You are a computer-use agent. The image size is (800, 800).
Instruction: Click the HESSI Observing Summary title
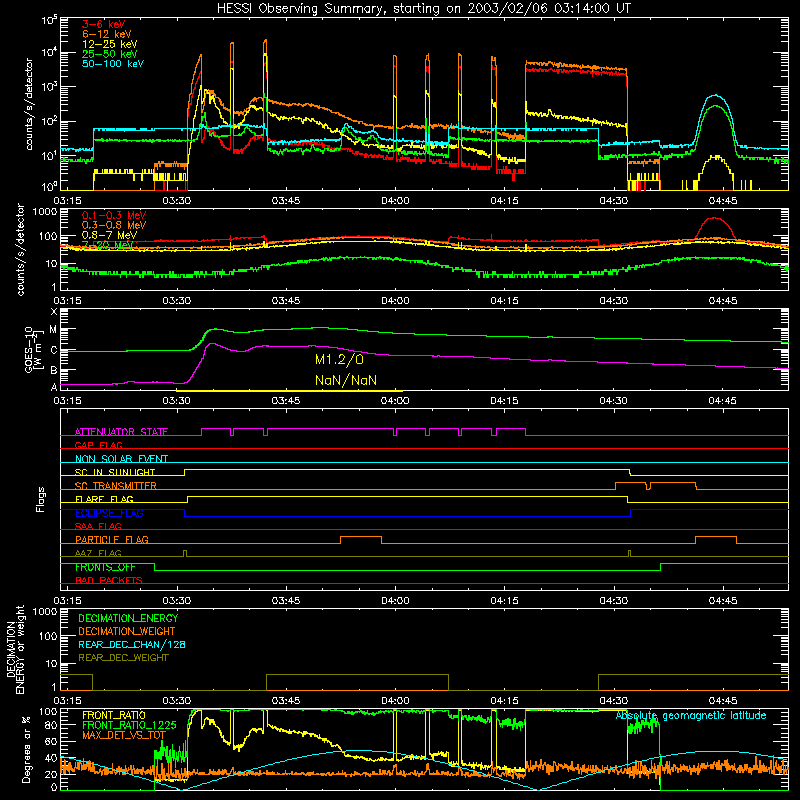coord(424,8)
